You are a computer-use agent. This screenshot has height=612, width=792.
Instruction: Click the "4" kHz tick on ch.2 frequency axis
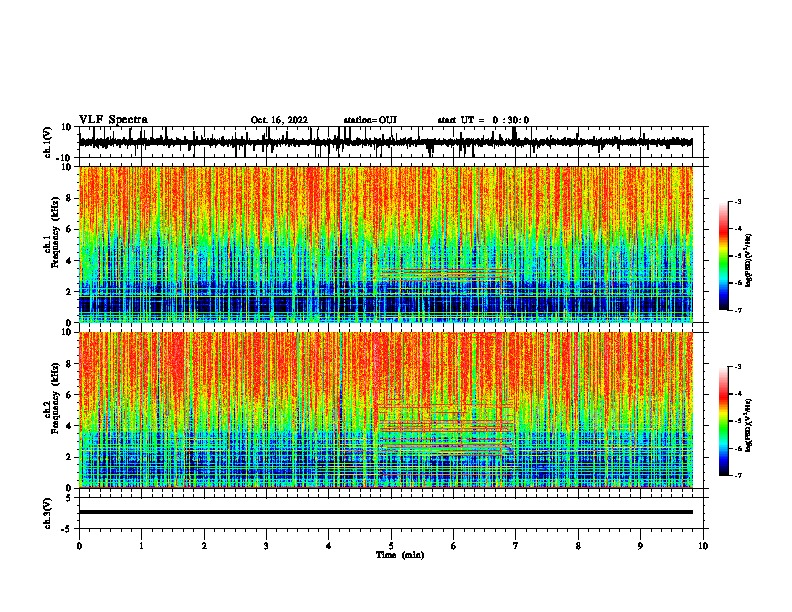point(69,426)
